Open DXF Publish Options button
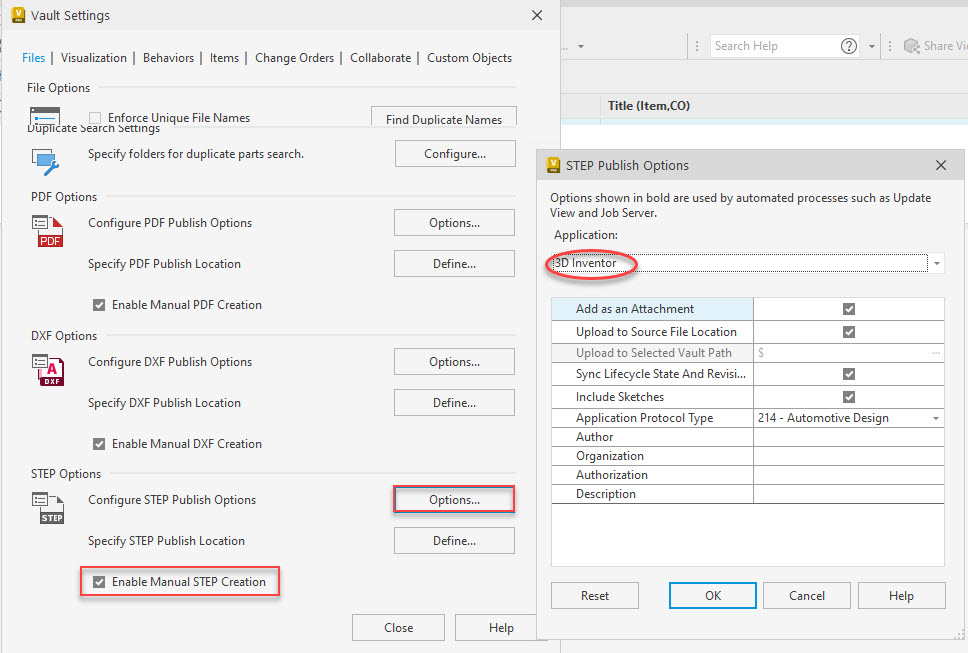The height and width of the screenshot is (653, 968). point(454,362)
